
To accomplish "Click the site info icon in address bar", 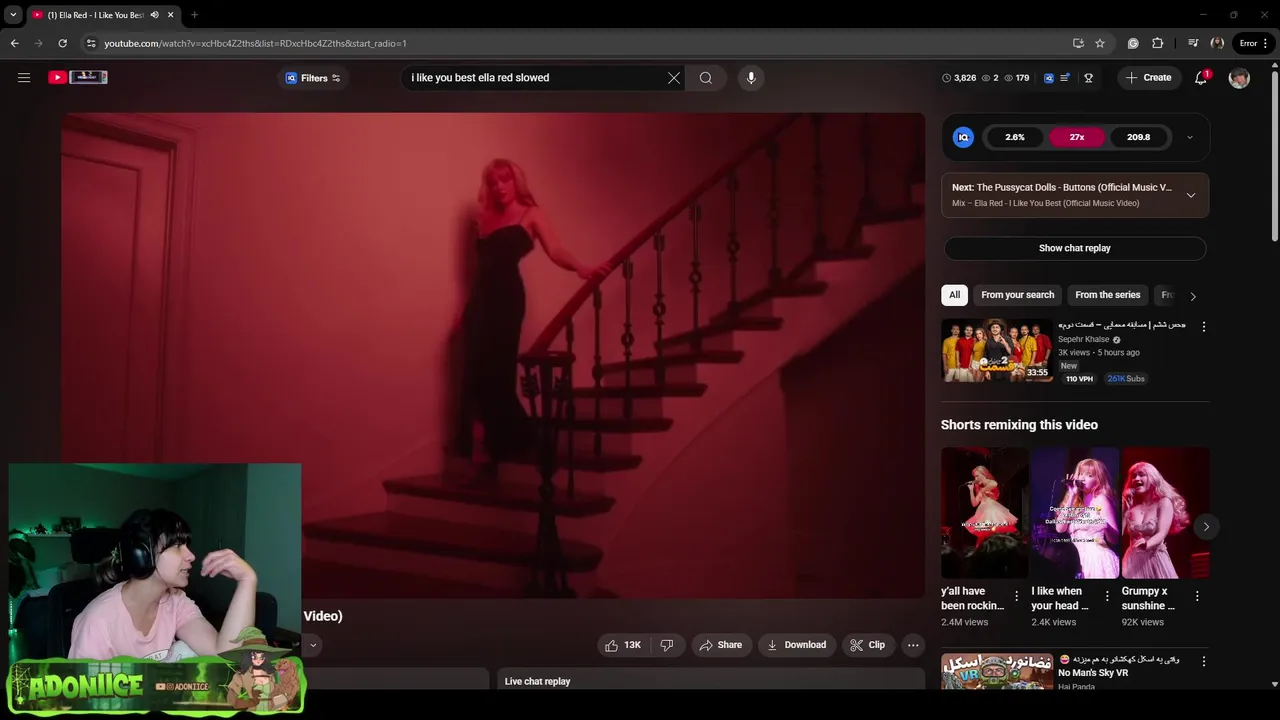I will point(91,43).
